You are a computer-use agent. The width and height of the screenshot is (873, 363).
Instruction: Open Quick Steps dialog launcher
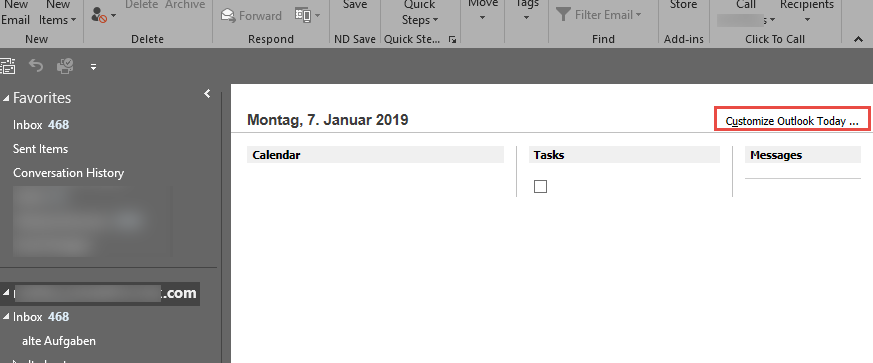coord(452,40)
